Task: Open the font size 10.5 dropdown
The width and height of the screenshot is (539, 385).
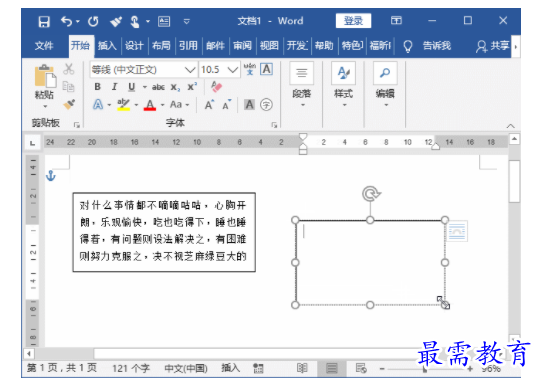Action: coord(233,70)
